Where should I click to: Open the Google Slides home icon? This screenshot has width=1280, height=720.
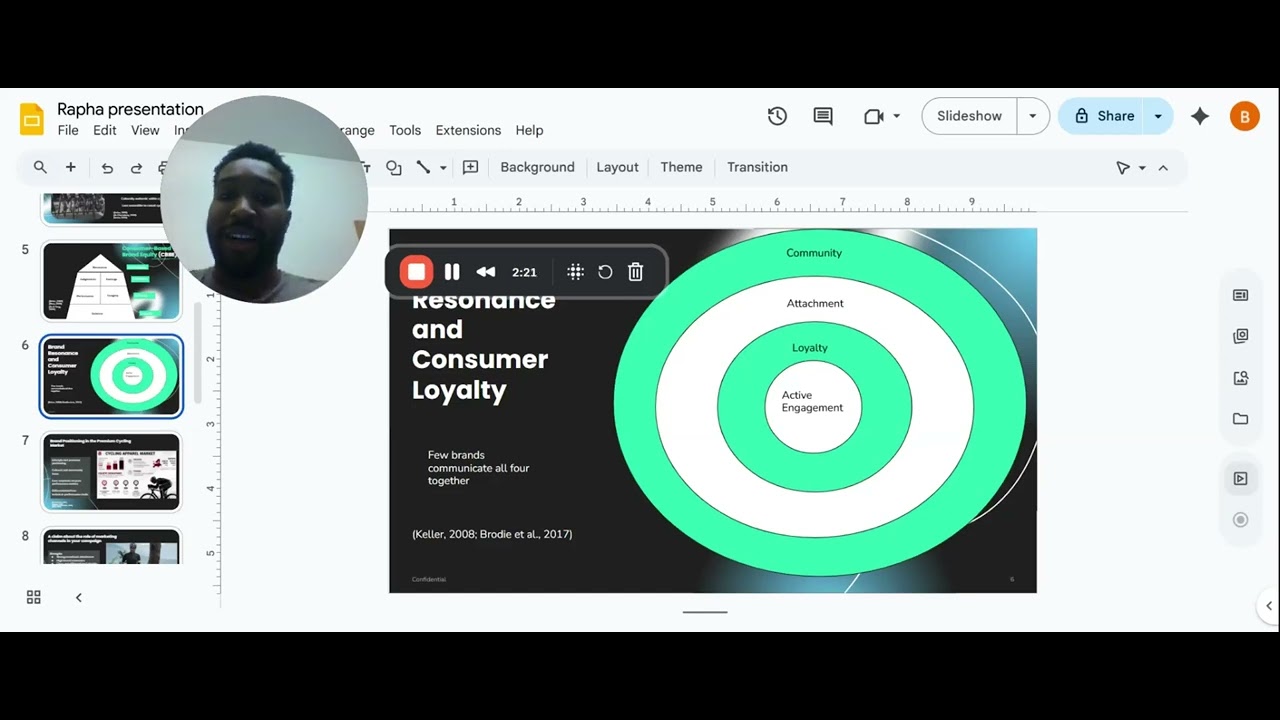tap(32, 118)
